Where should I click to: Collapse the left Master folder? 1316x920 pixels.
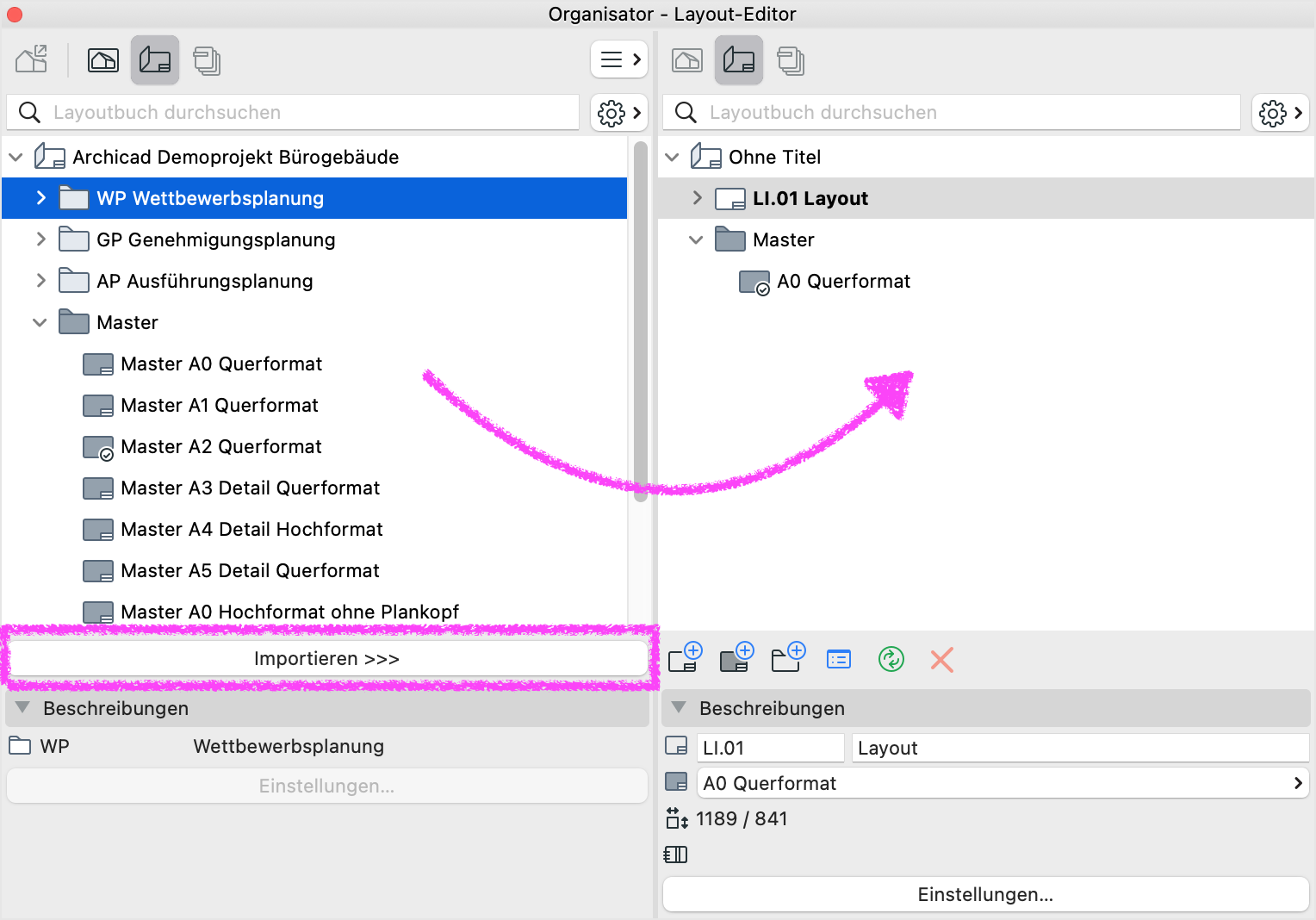point(40,322)
